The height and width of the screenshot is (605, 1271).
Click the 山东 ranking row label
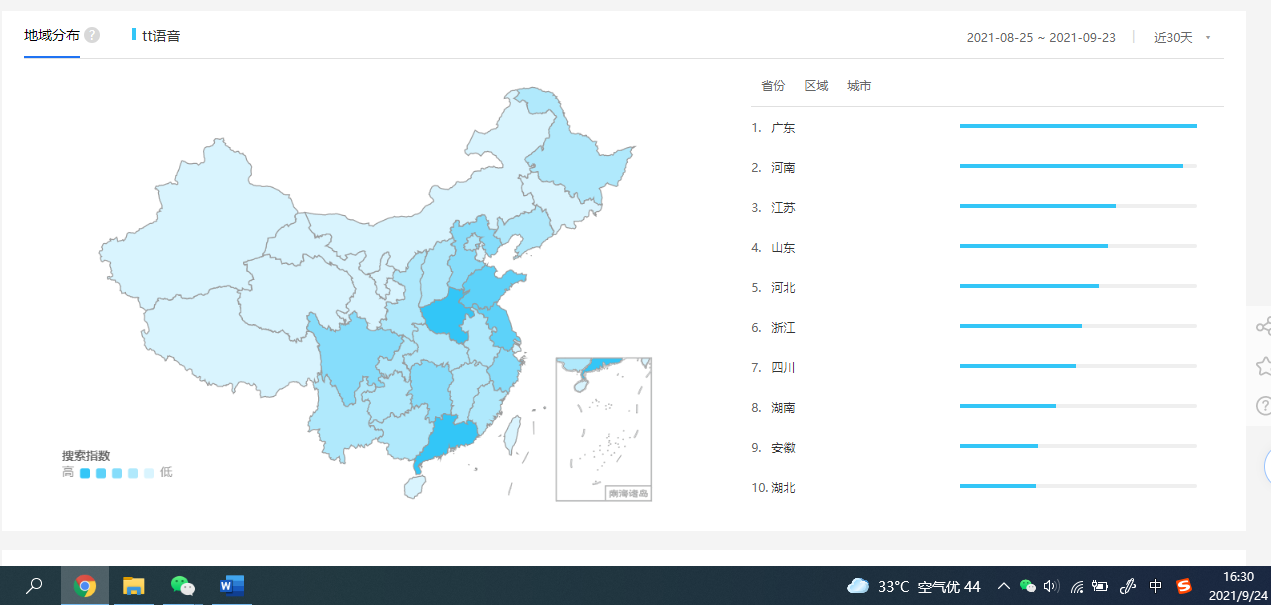coord(783,248)
